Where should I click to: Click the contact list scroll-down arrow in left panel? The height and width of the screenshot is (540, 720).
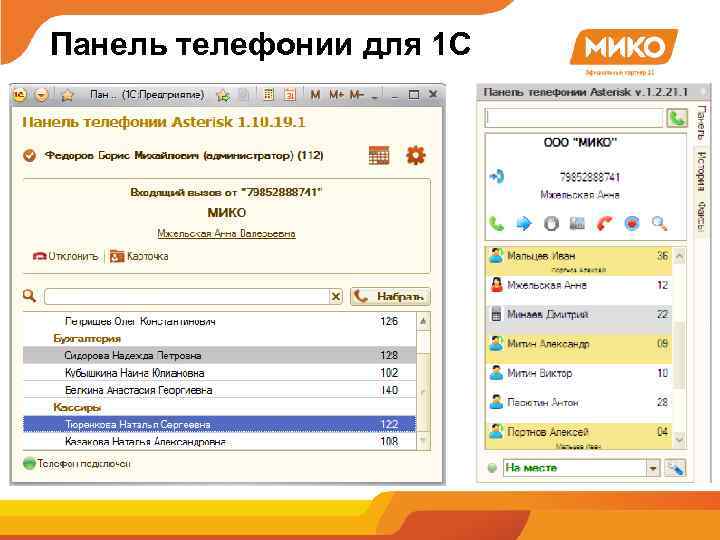[x=423, y=441]
